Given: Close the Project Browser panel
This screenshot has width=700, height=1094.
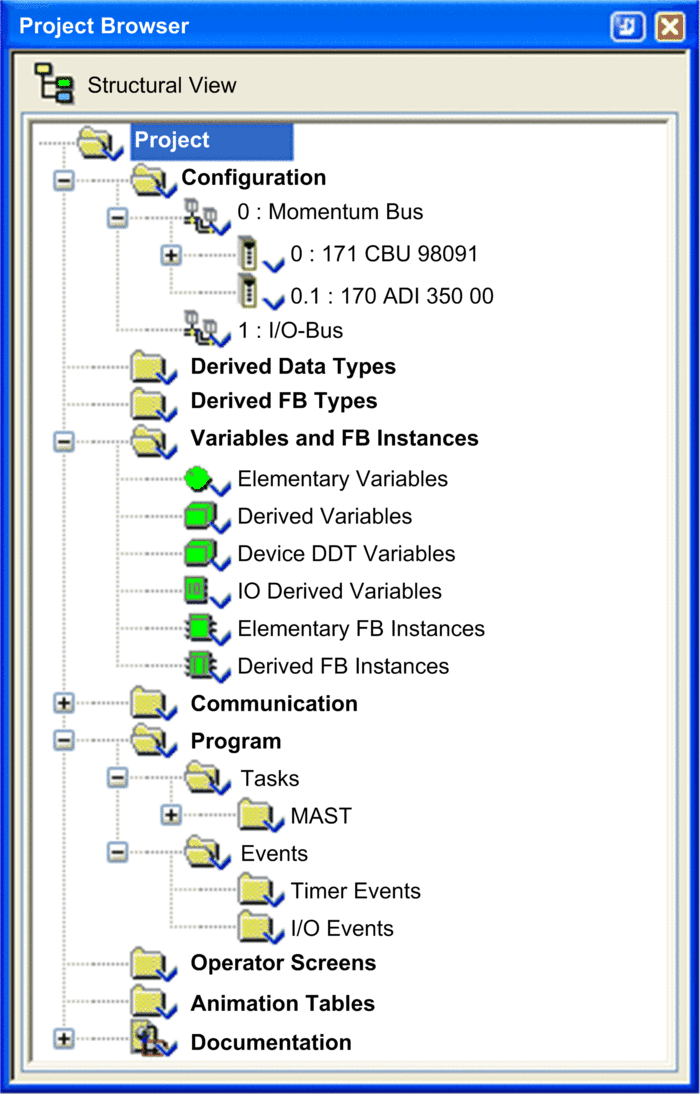Looking at the screenshot, I should pyautogui.click(x=670, y=27).
